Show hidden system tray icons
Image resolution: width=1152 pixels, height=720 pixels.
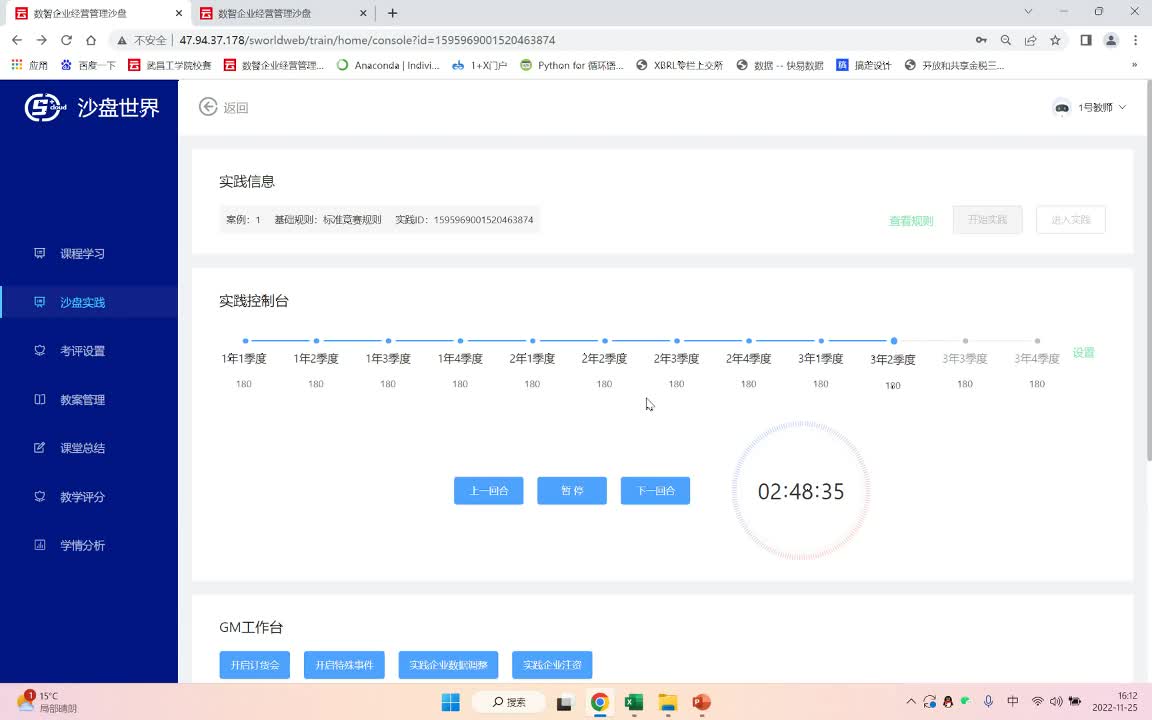point(911,702)
